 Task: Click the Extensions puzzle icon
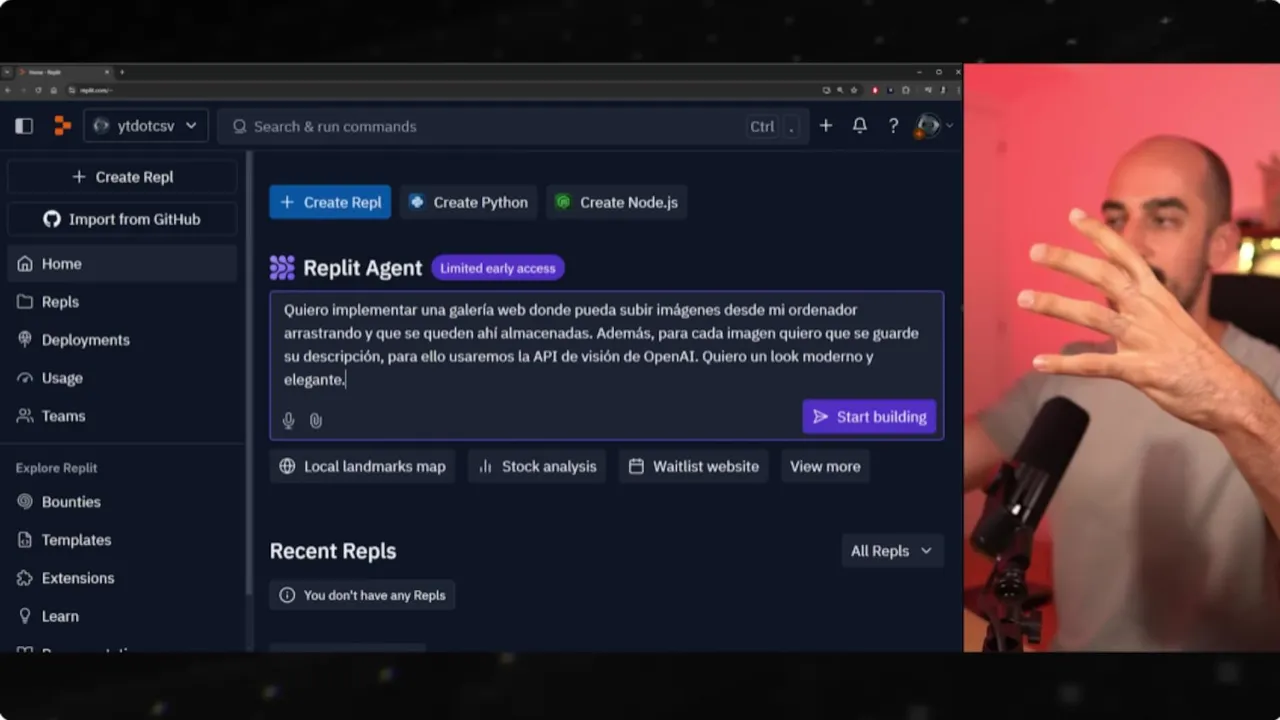click(x=25, y=578)
